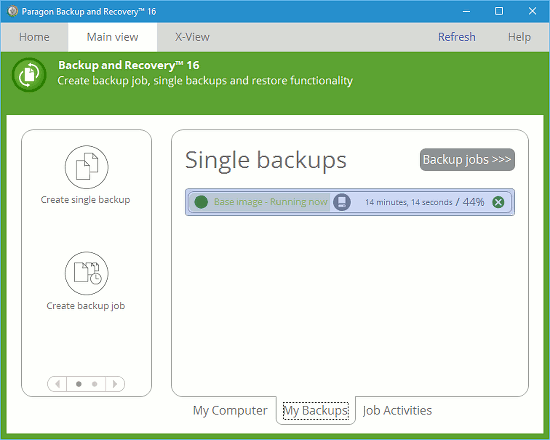Viewport: 550px width, 440px height.
Task: Open the Job Activities tab
Action: 397,411
